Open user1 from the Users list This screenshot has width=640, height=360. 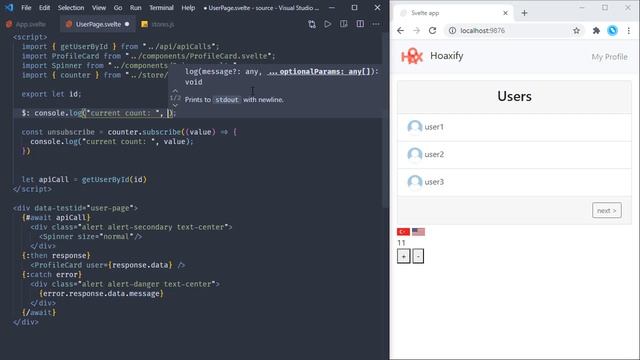click(x=514, y=127)
